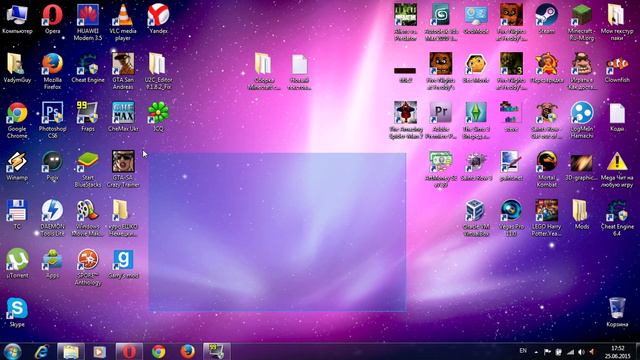Open the Vegas Pro shortcut
Viewport: 640px width, 360px height.
(511, 218)
